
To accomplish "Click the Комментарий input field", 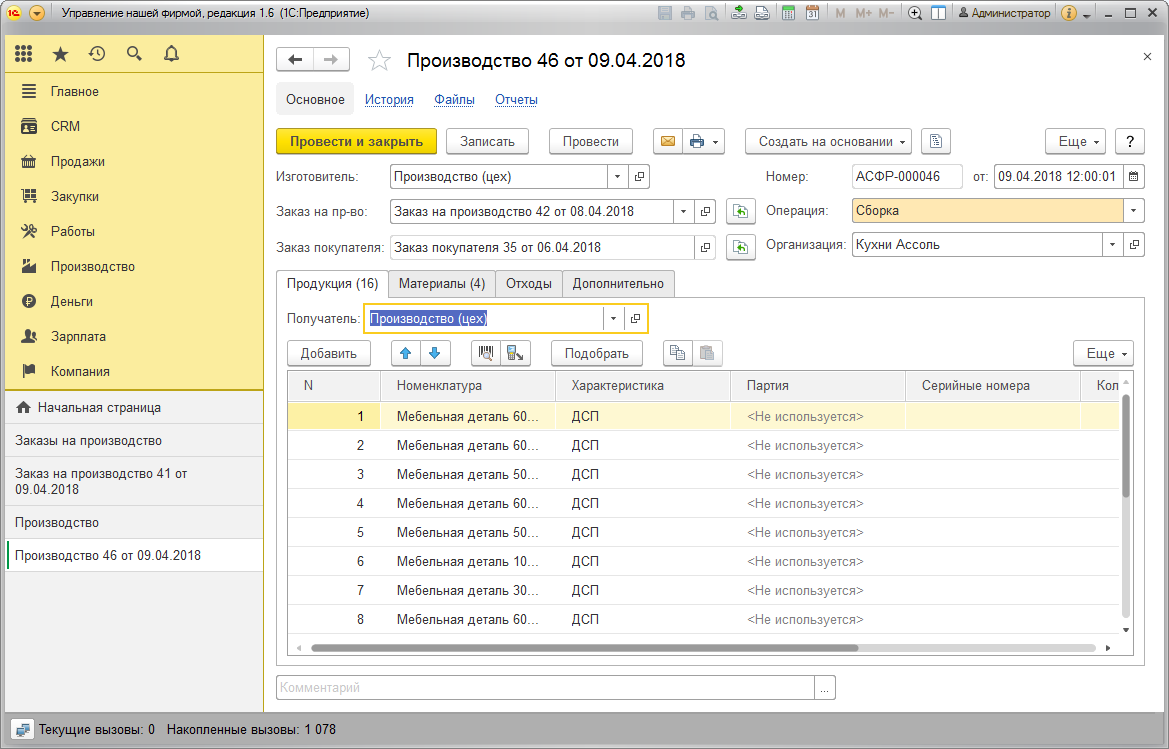I will click(546, 687).
